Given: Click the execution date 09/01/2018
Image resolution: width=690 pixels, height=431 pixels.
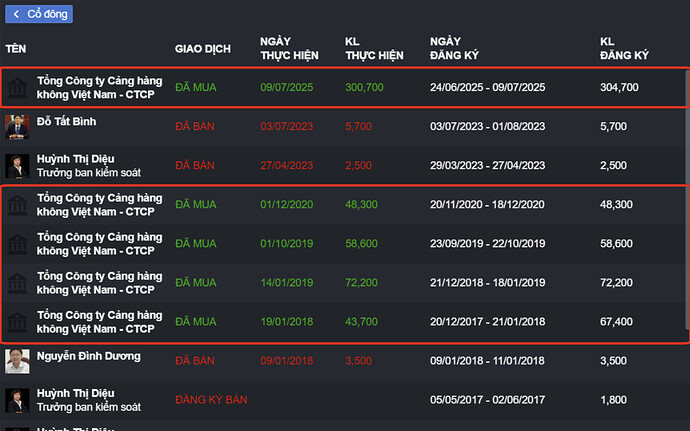Looking at the screenshot, I should 286,361.
